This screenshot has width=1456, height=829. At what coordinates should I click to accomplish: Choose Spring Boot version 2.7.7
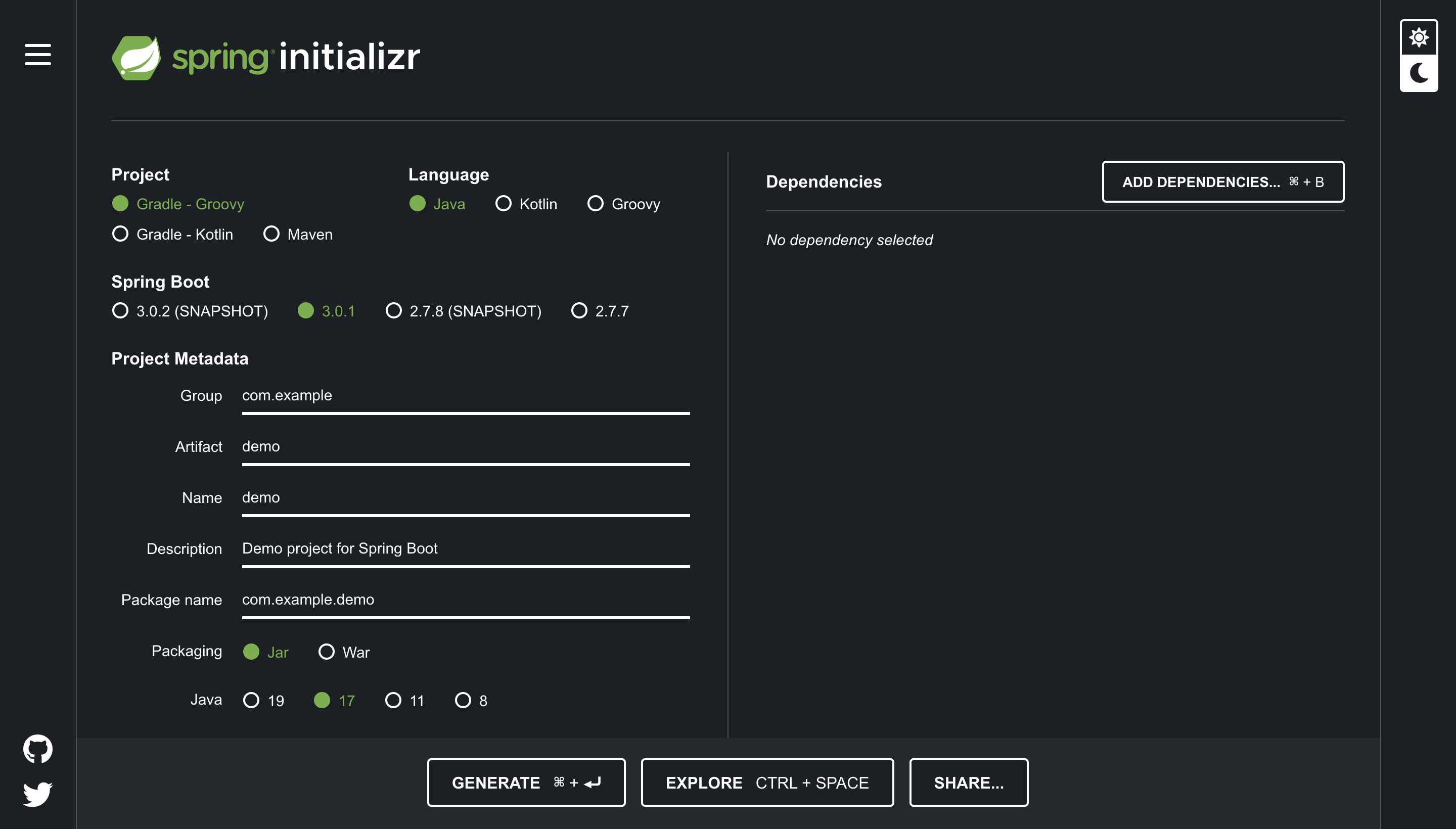pyautogui.click(x=579, y=311)
